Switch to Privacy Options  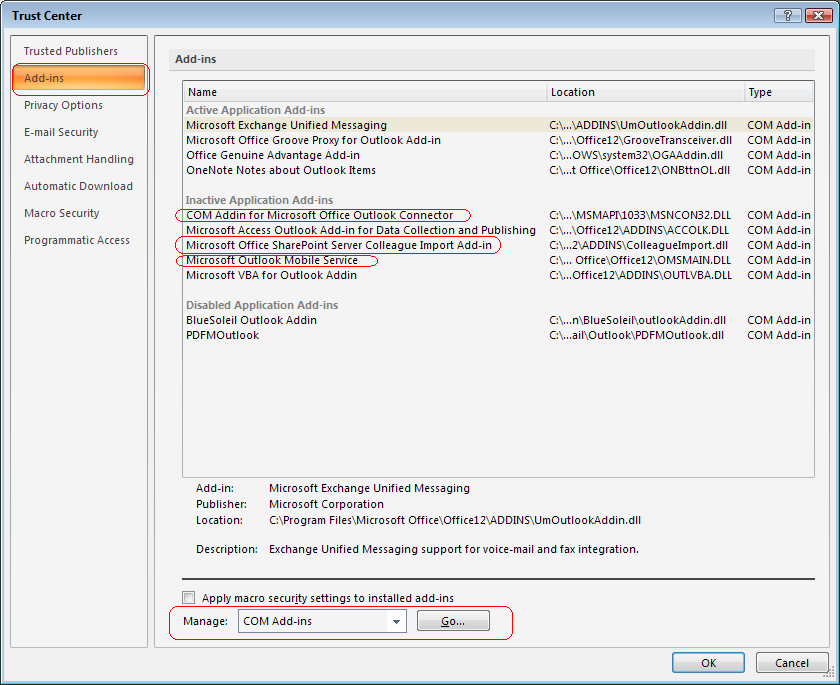tap(63, 105)
